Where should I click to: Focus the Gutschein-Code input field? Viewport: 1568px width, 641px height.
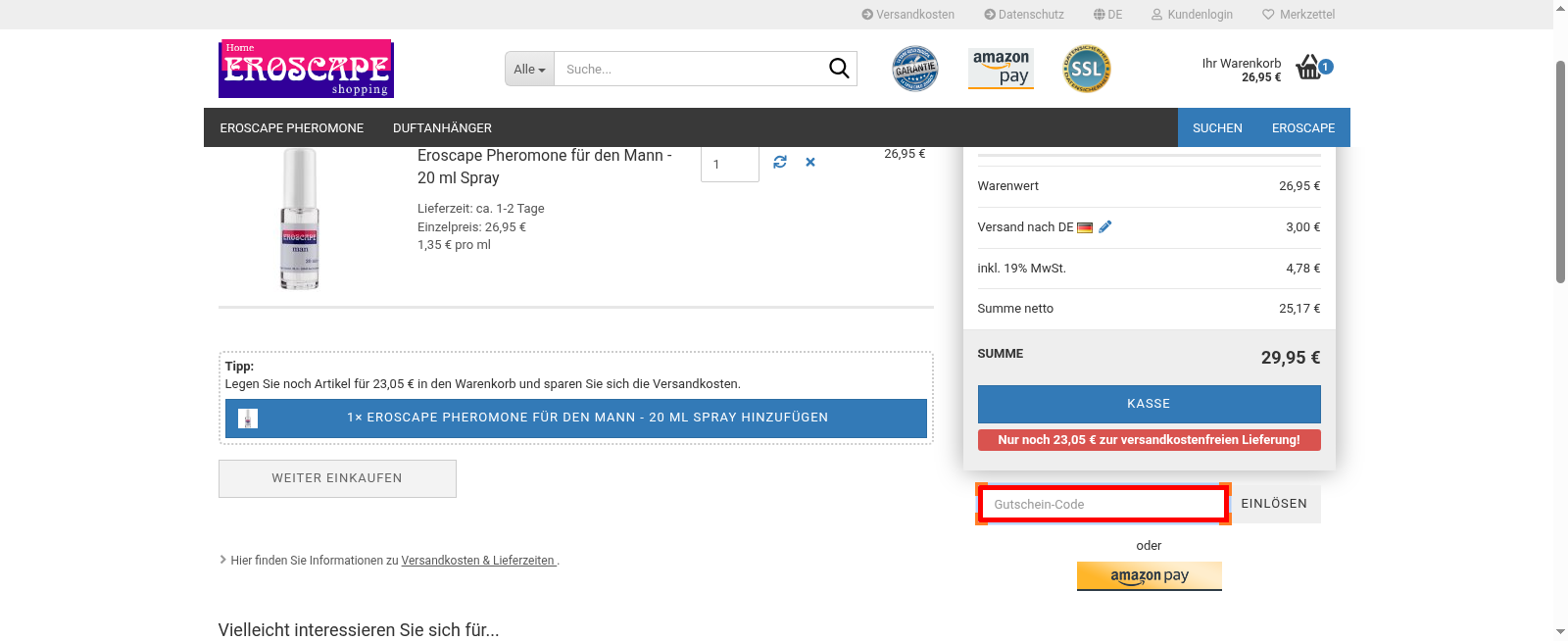pyautogui.click(x=1102, y=504)
